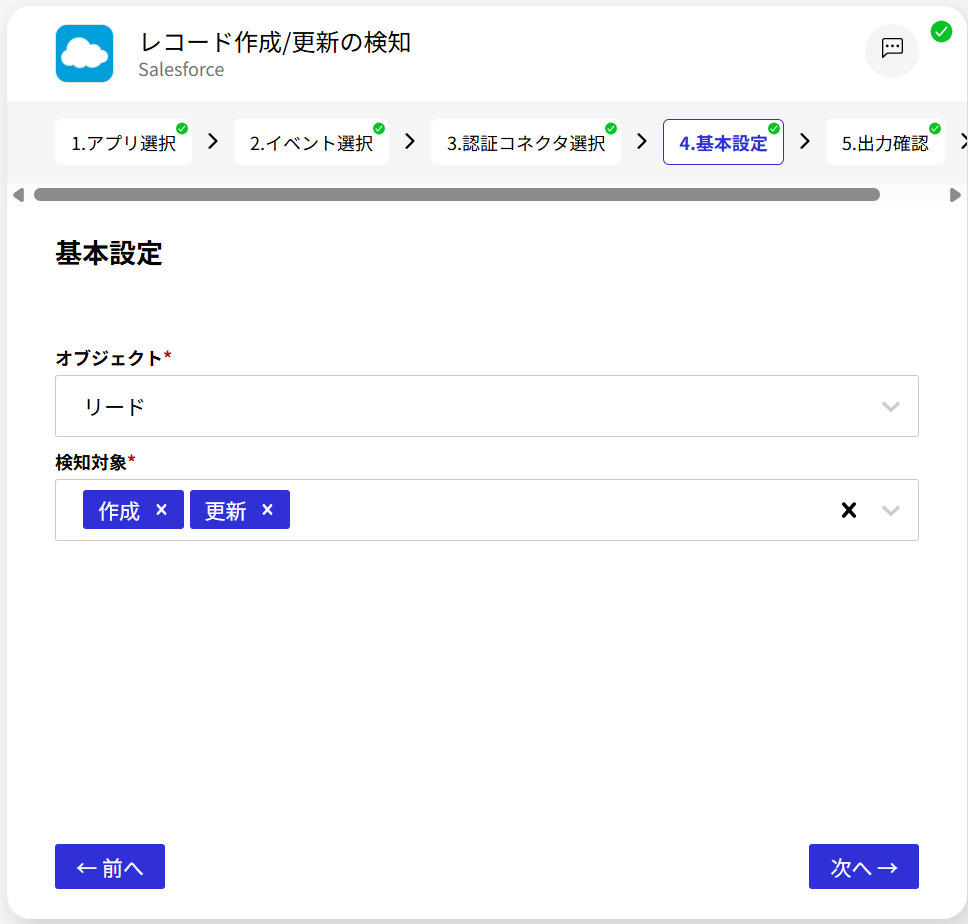Viewport: 968px width, 924px height.
Task: Click the horizontal step scrollbar thumb
Action: tap(456, 195)
